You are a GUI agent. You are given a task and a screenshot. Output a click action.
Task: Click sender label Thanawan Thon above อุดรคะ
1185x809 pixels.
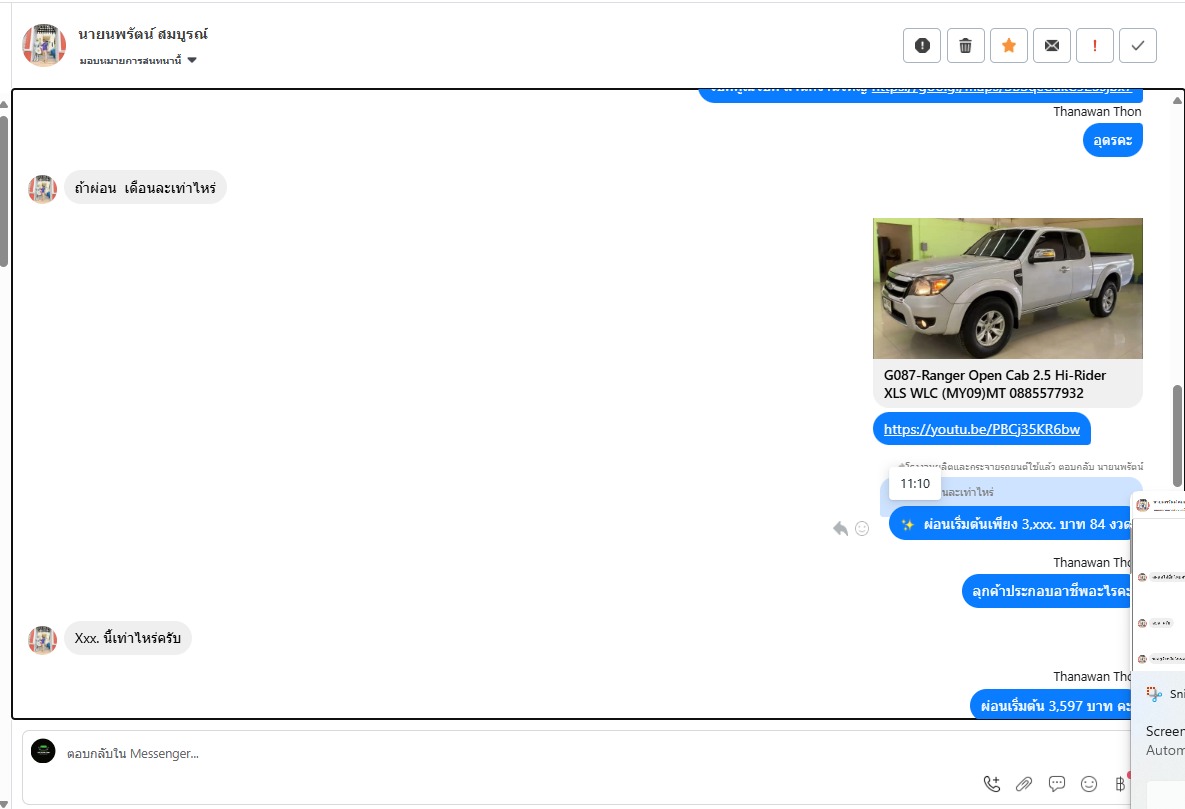[1097, 111]
